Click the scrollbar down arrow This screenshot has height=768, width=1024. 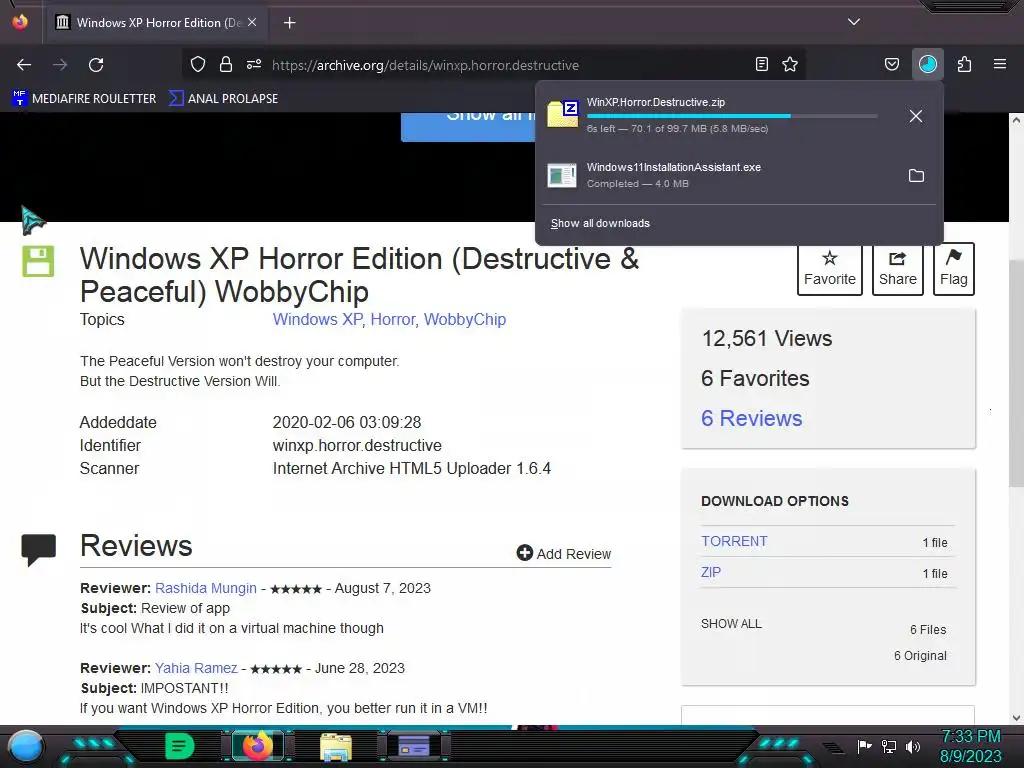pyautogui.click(x=1016, y=718)
